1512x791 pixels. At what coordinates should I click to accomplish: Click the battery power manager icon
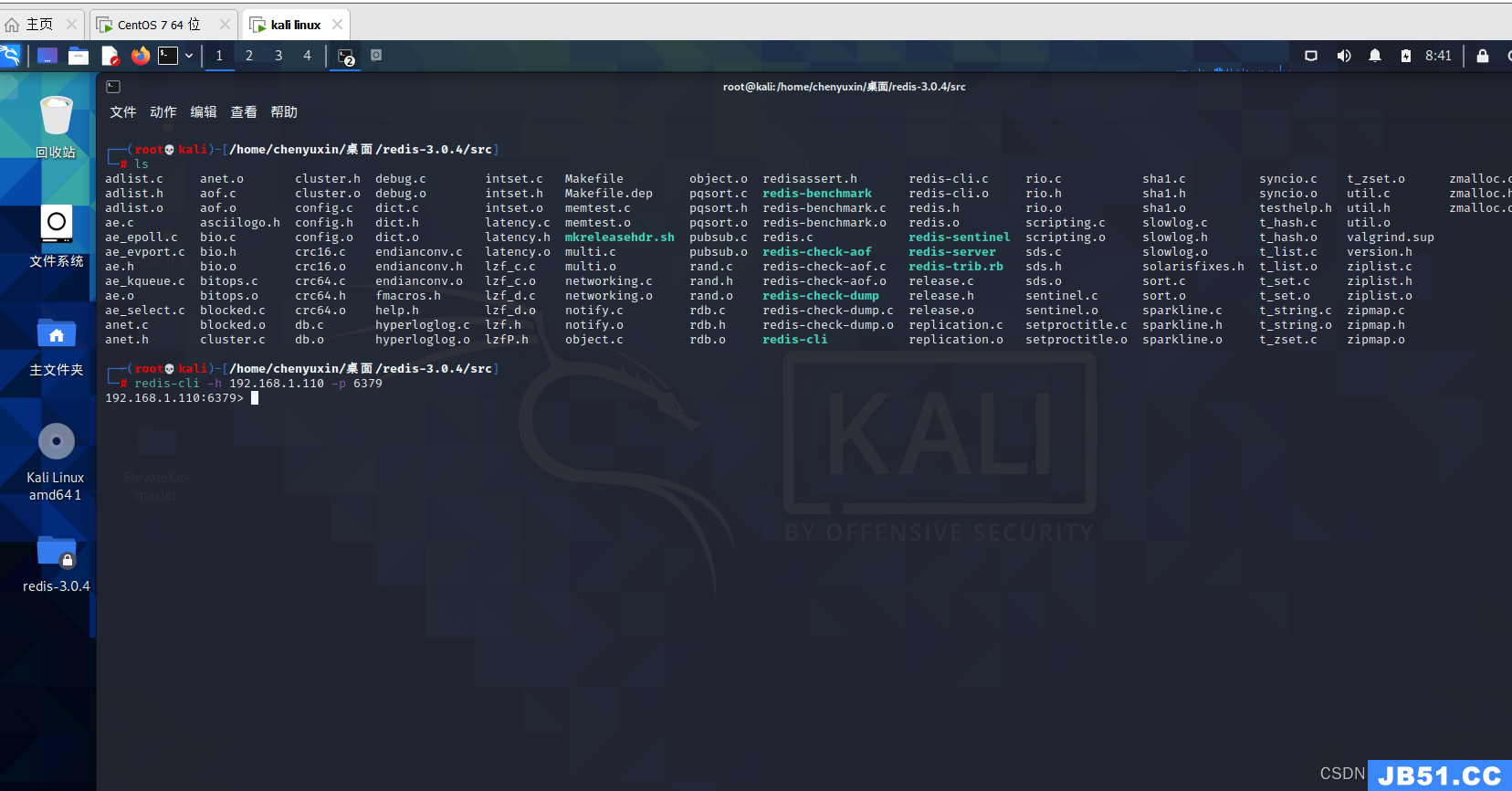pyautogui.click(x=1406, y=56)
